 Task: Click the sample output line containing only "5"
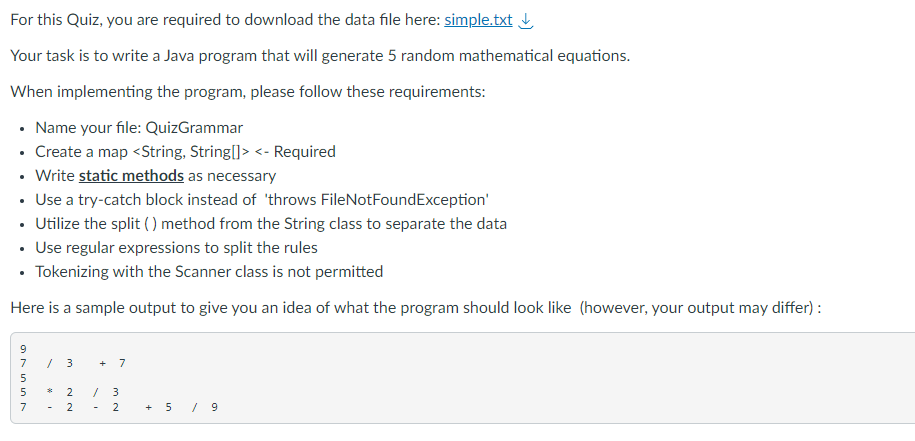coord(22,379)
